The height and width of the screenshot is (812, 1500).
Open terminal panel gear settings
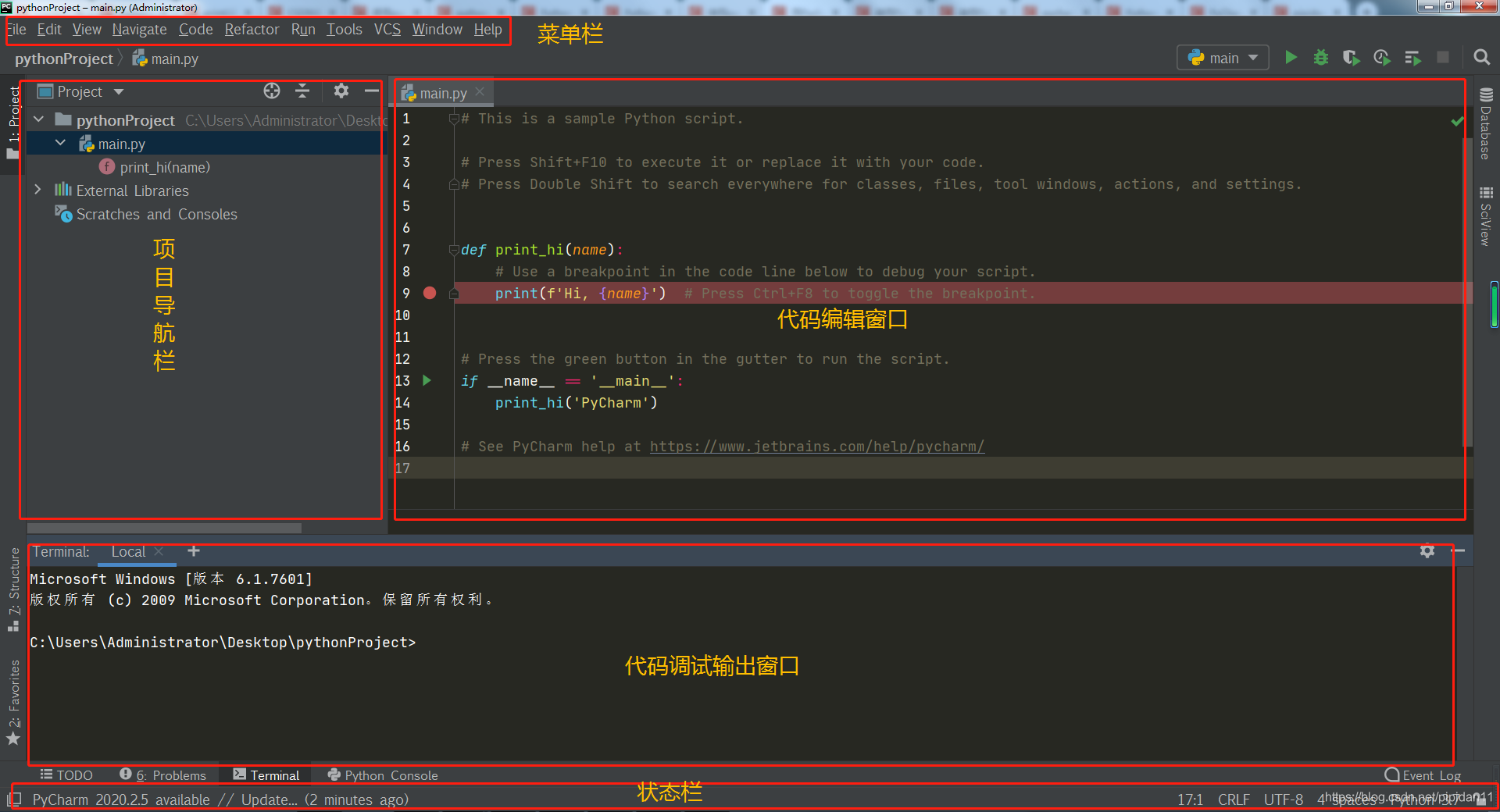pos(1427,551)
